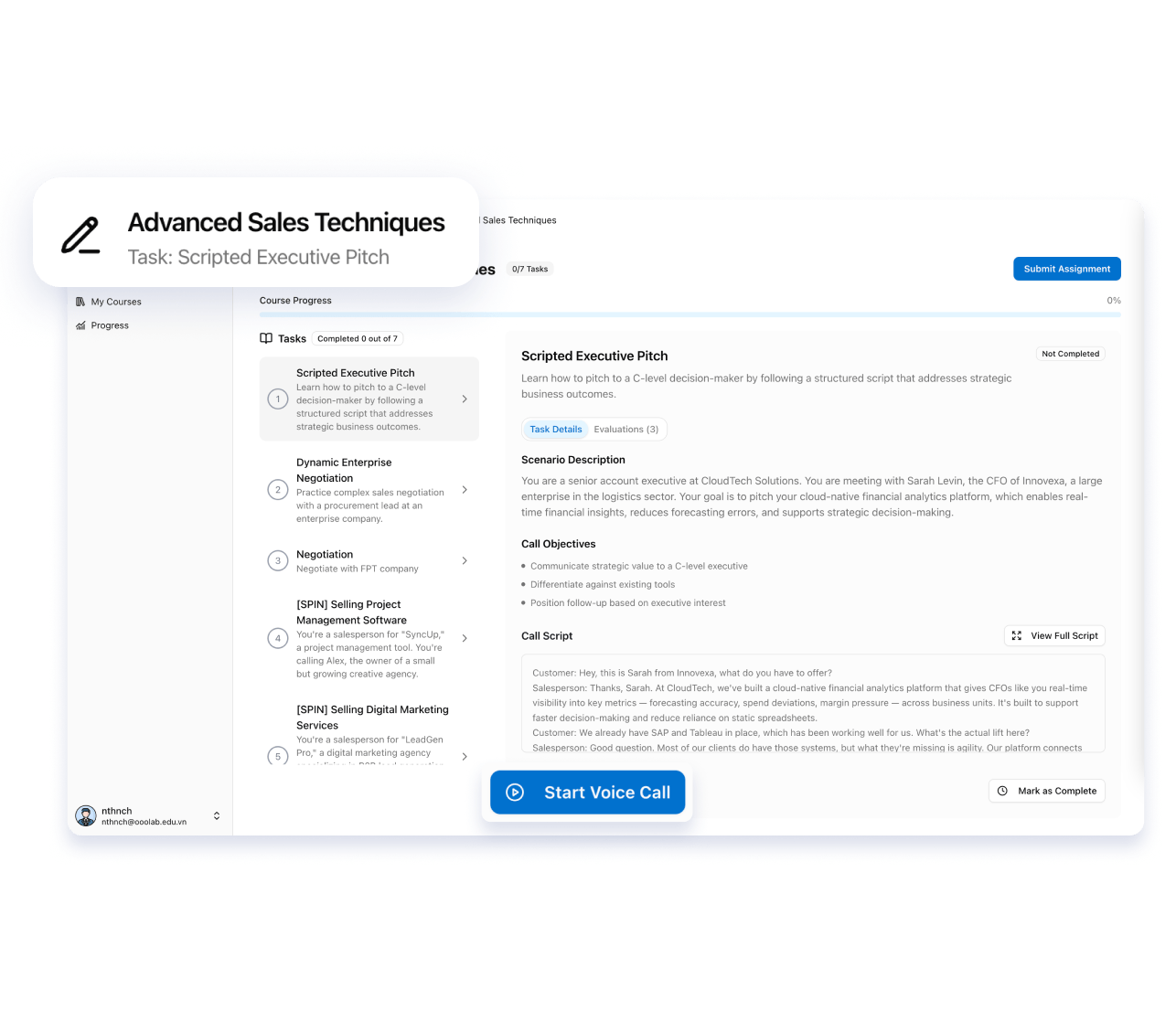Select the Task Details tab
Viewport: 1176px width, 1011px height.
point(556,430)
